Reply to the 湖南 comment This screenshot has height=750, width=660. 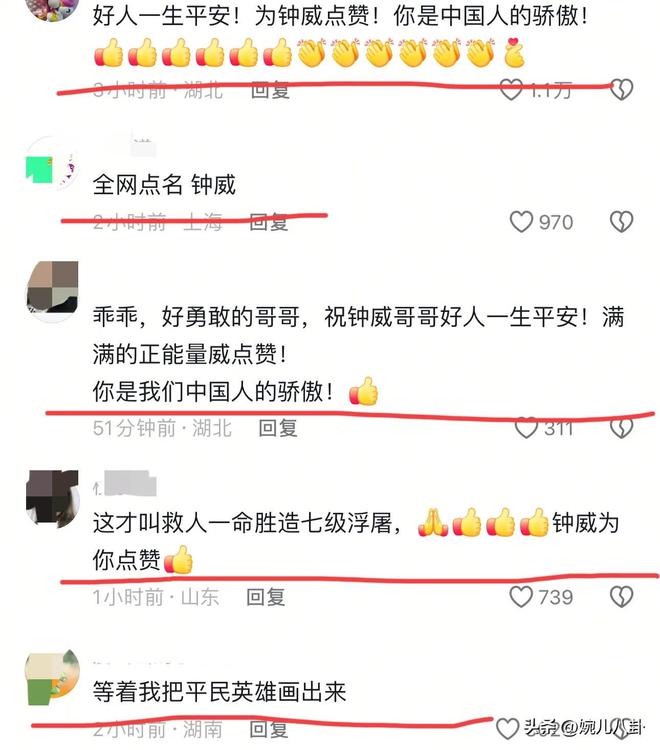(x=269, y=729)
